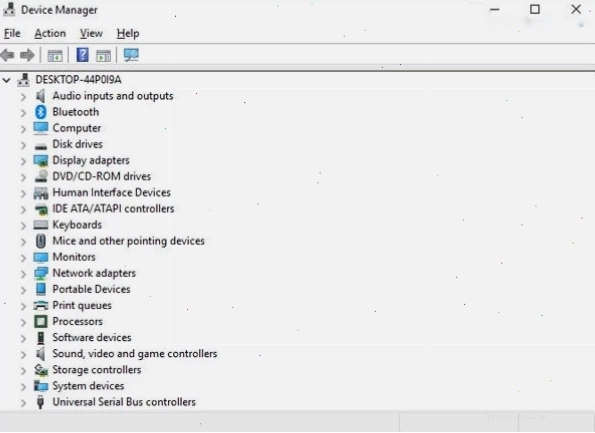Select the DESKTOP-44P0I9A label
The height and width of the screenshot is (433, 595).
pyautogui.click(x=78, y=80)
